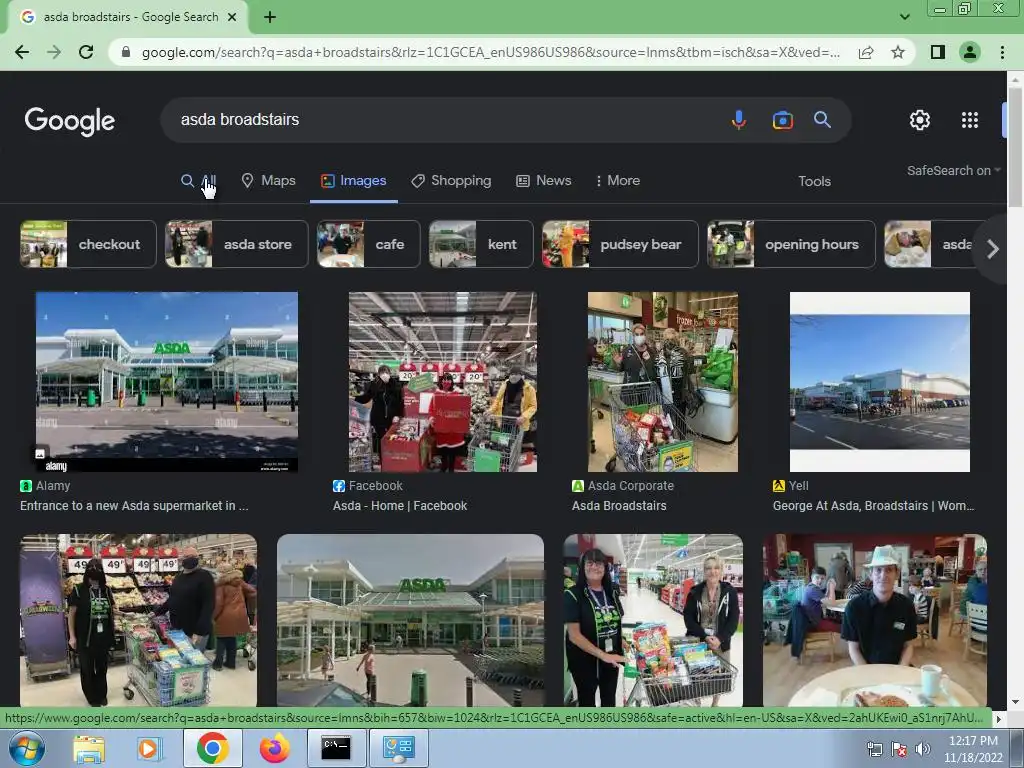This screenshot has height=768, width=1024.
Task: Bookmark this page with star icon
Action: click(x=898, y=52)
